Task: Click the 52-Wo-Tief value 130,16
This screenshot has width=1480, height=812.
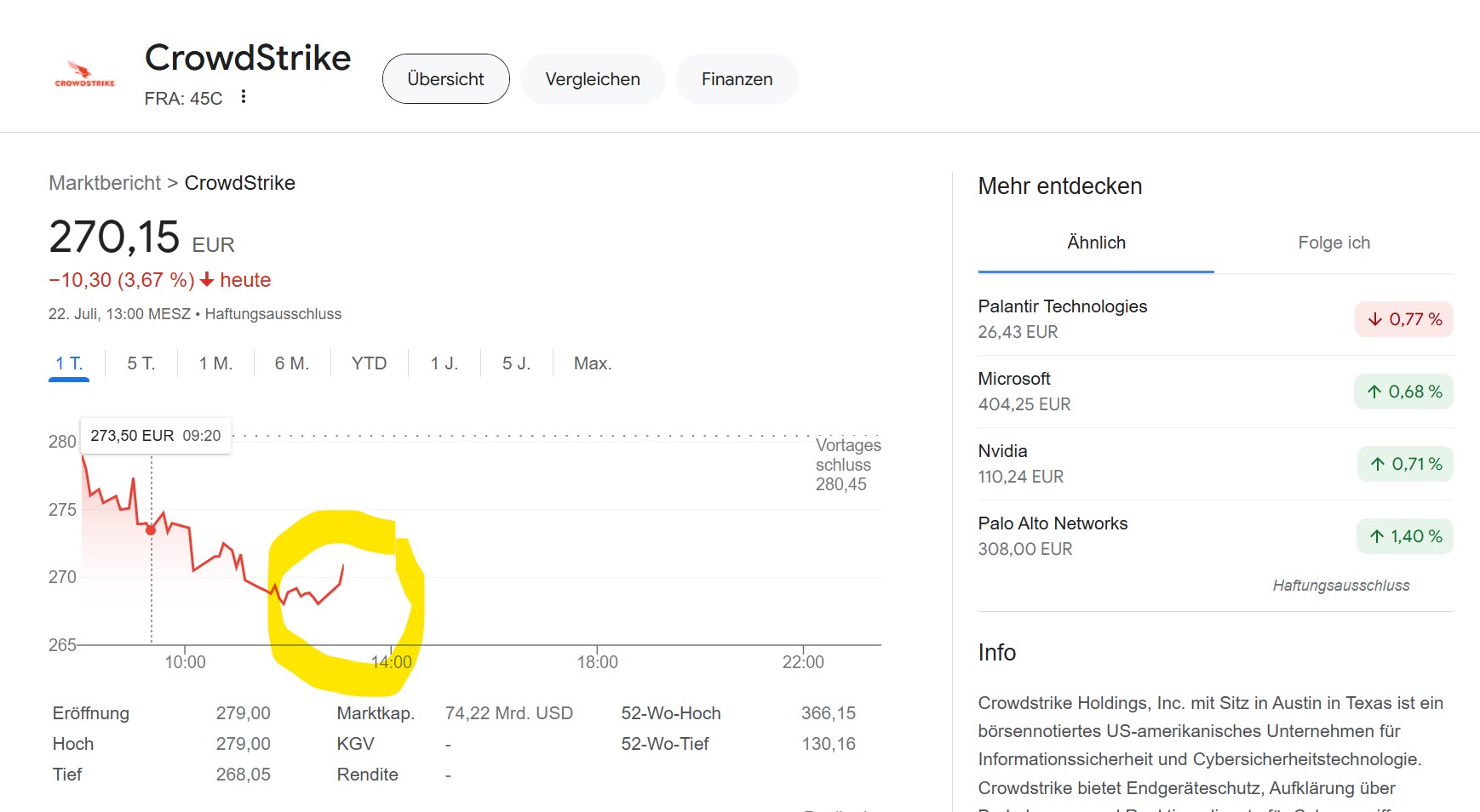Action: pos(829,744)
